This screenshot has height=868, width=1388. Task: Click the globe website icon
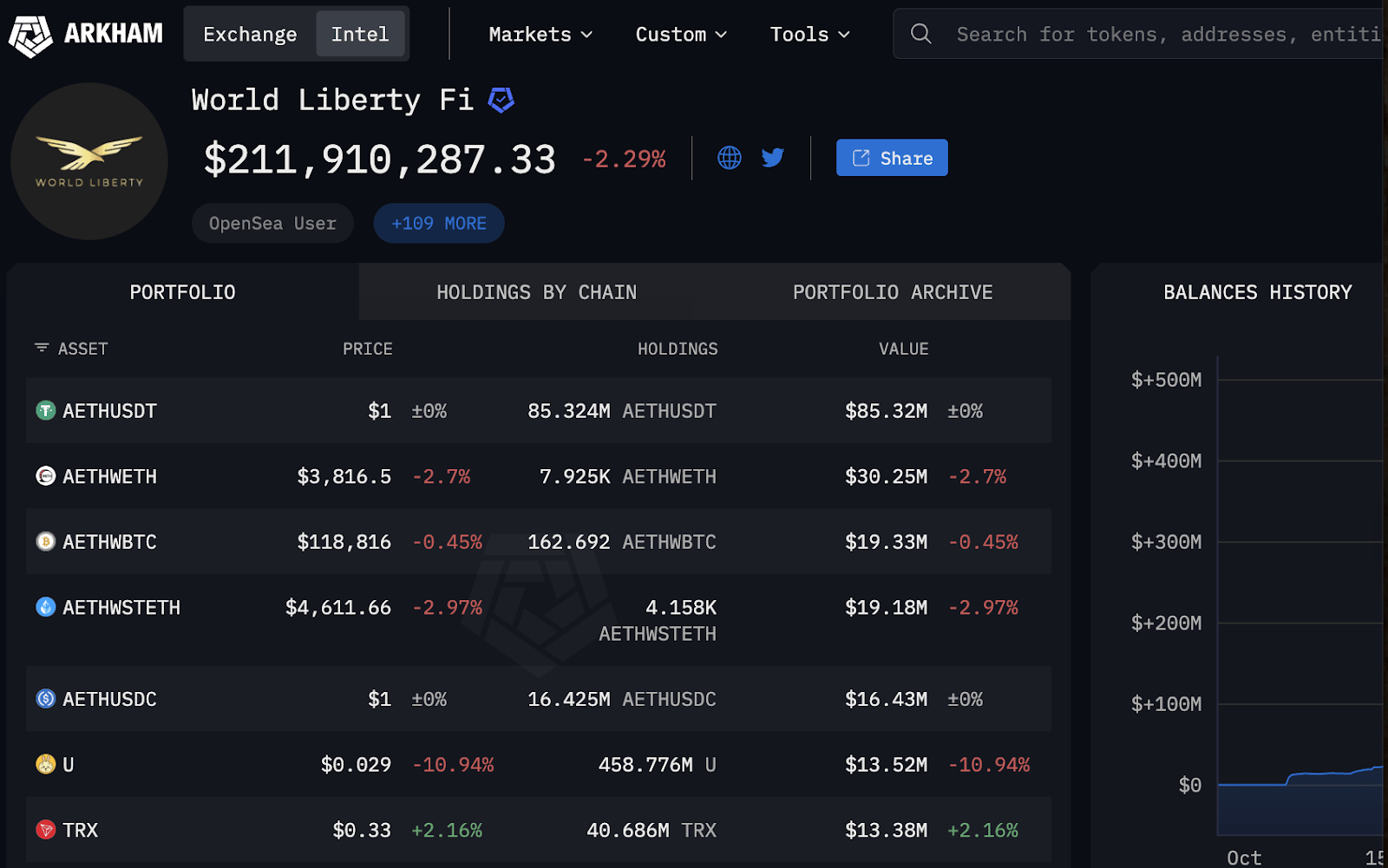click(729, 158)
